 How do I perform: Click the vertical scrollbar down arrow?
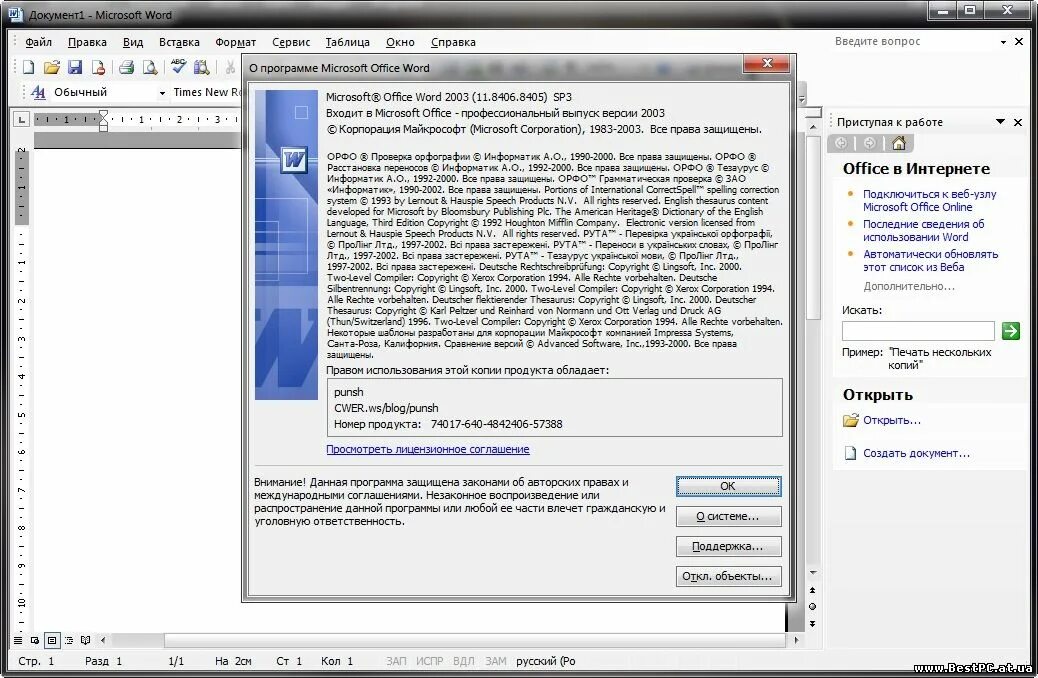(x=812, y=573)
